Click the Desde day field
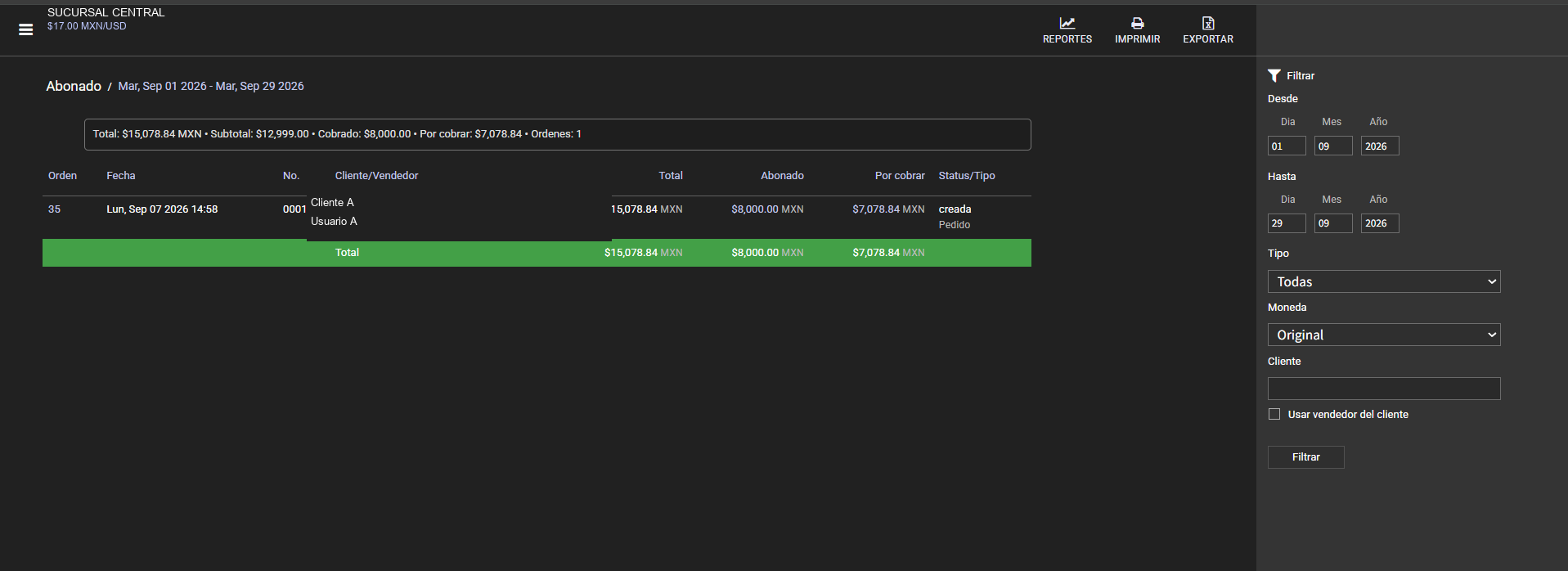This screenshot has width=1568, height=571. coord(1287,146)
